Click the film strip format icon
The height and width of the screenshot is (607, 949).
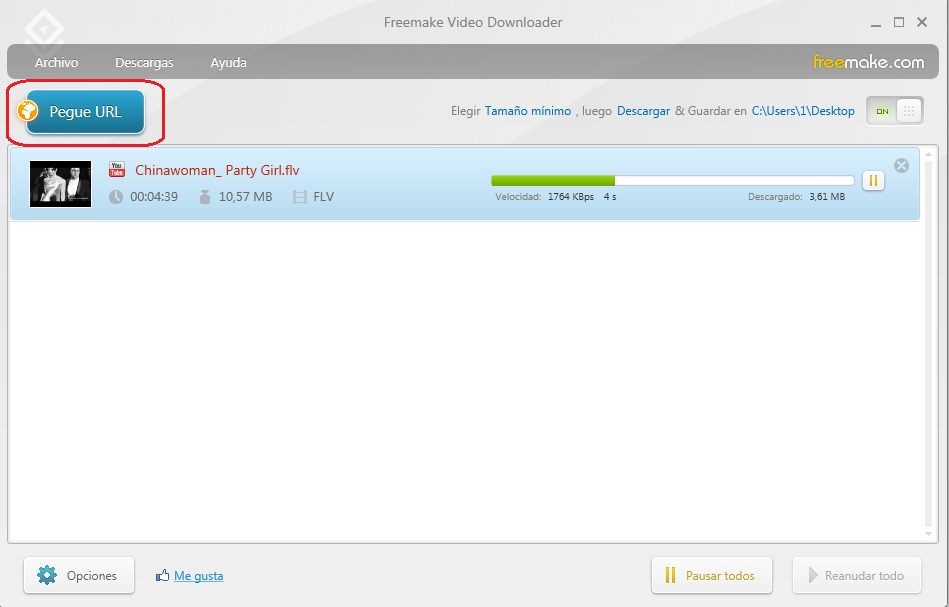[300, 197]
